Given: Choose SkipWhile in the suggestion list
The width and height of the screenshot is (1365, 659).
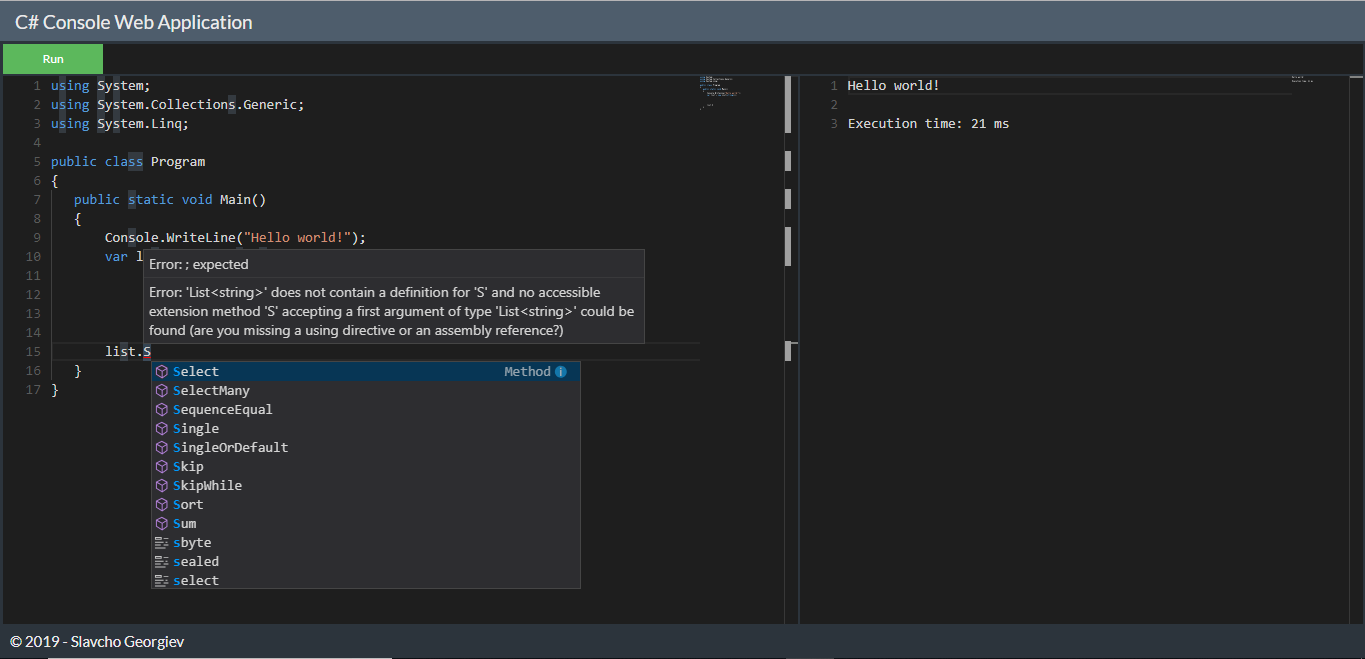Looking at the screenshot, I should coord(366,486).
